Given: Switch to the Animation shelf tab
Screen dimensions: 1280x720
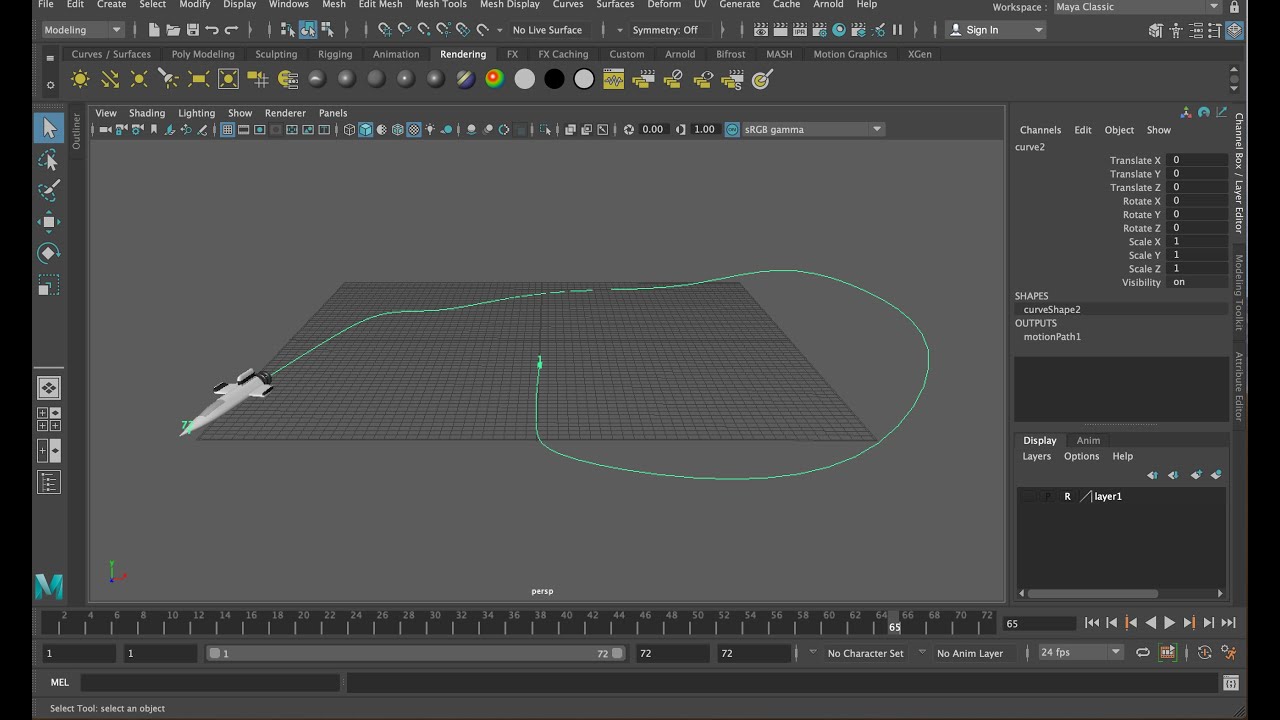Looking at the screenshot, I should pos(396,54).
